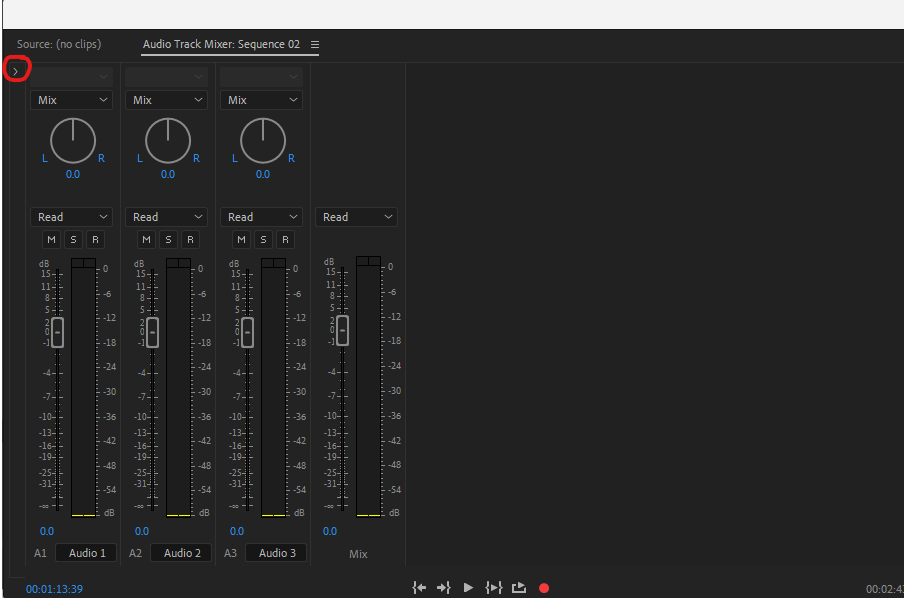904x598 pixels.
Task: Click the Audio 3 track name
Action: pos(276,552)
